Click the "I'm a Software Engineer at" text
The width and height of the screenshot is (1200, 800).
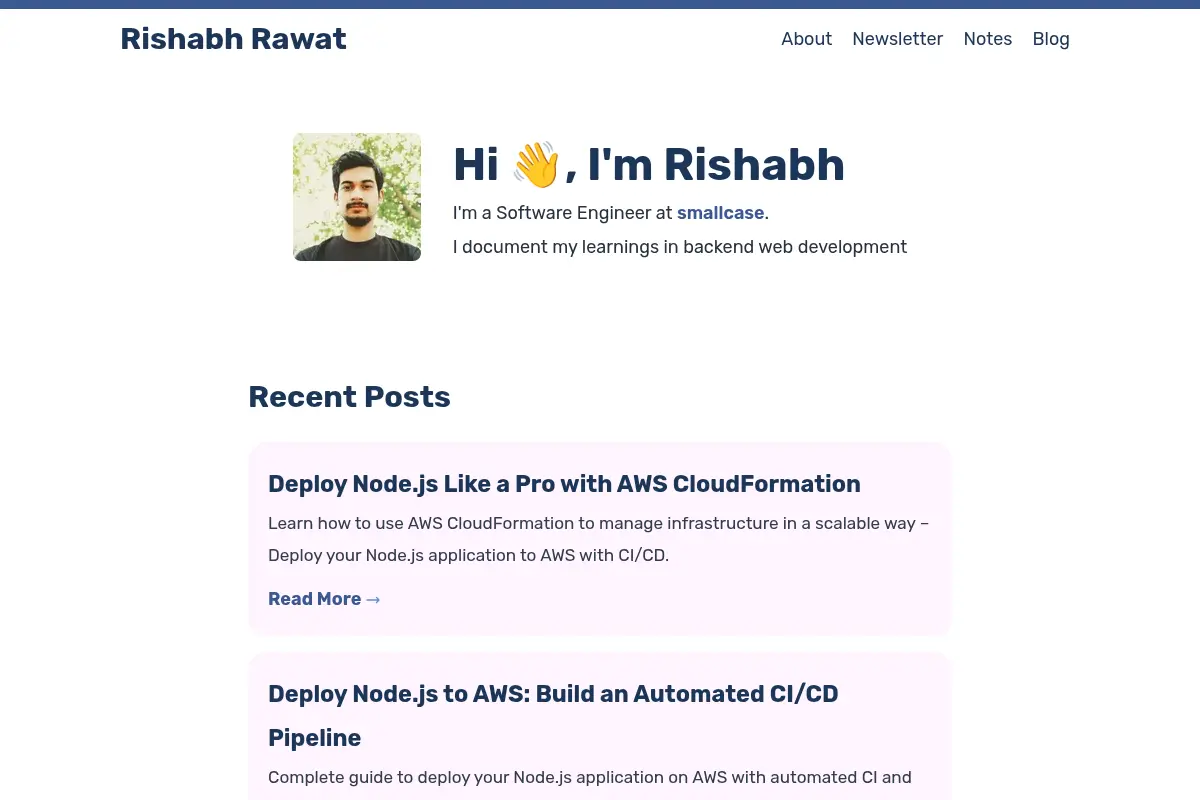click(x=563, y=213)
